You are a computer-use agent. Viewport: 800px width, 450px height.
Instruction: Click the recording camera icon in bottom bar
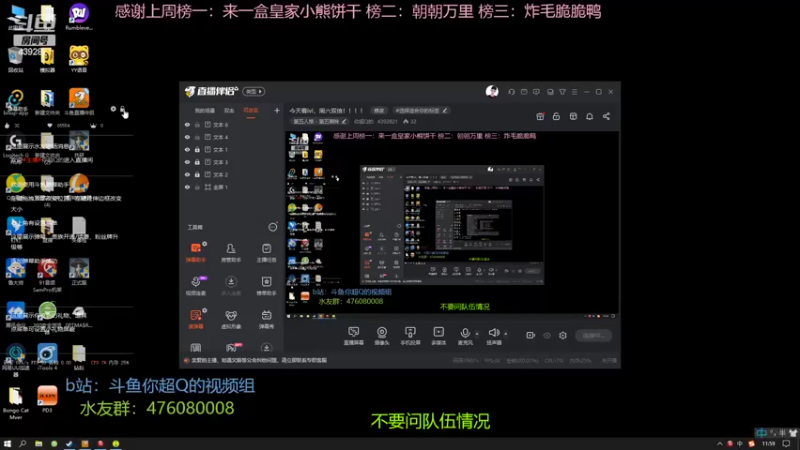tap(531, 335)
